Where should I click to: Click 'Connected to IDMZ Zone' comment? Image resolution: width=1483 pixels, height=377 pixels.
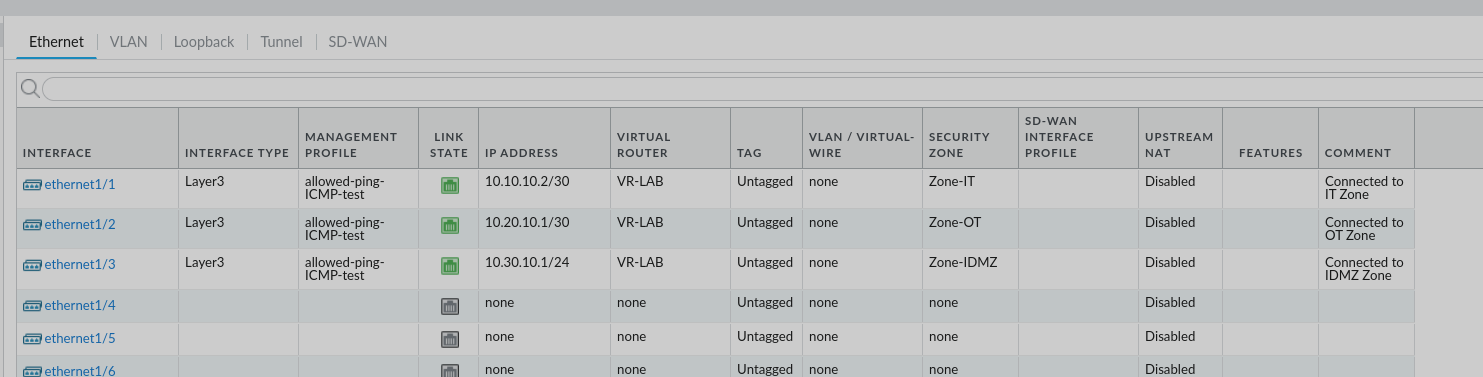[1364, 269]
